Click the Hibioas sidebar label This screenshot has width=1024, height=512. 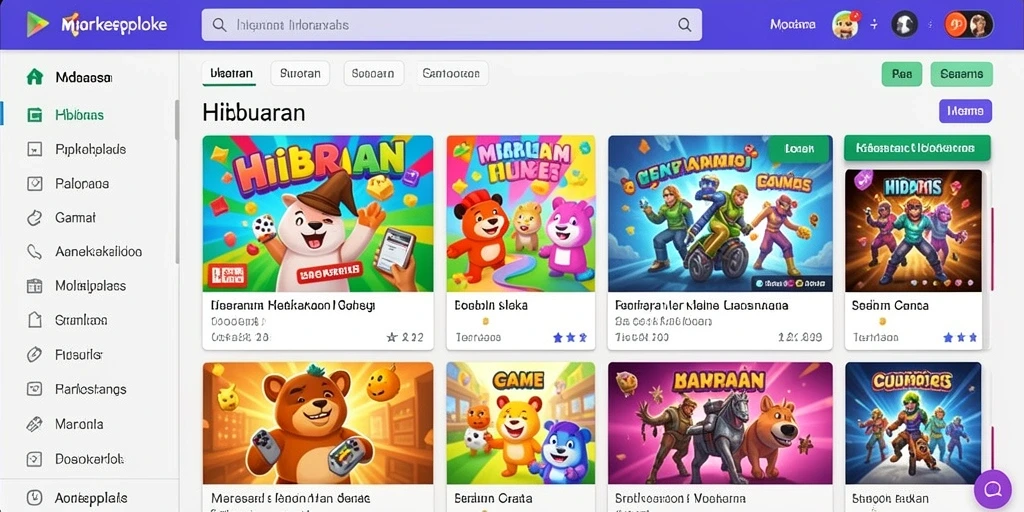pos(80,115)
